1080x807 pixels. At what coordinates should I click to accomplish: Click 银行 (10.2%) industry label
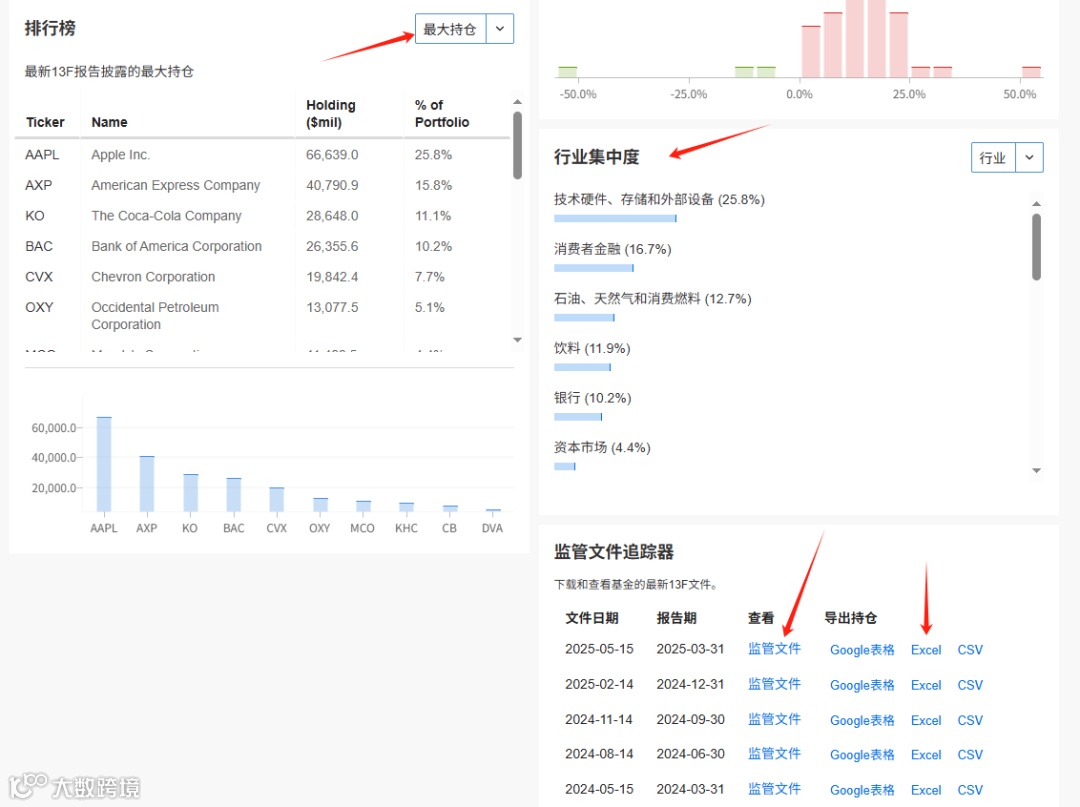pos(592,398)
